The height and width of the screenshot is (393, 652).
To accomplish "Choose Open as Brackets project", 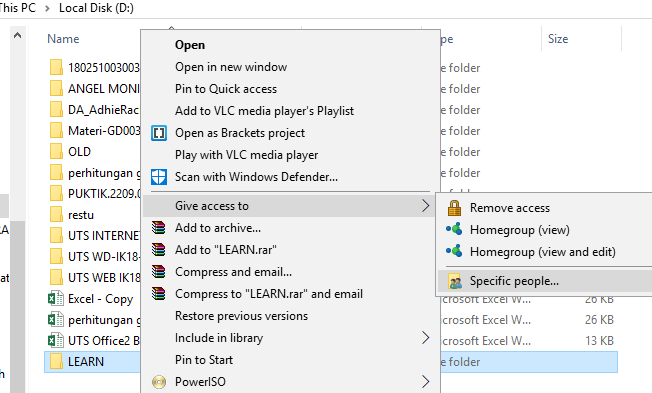I will (240, 133).
